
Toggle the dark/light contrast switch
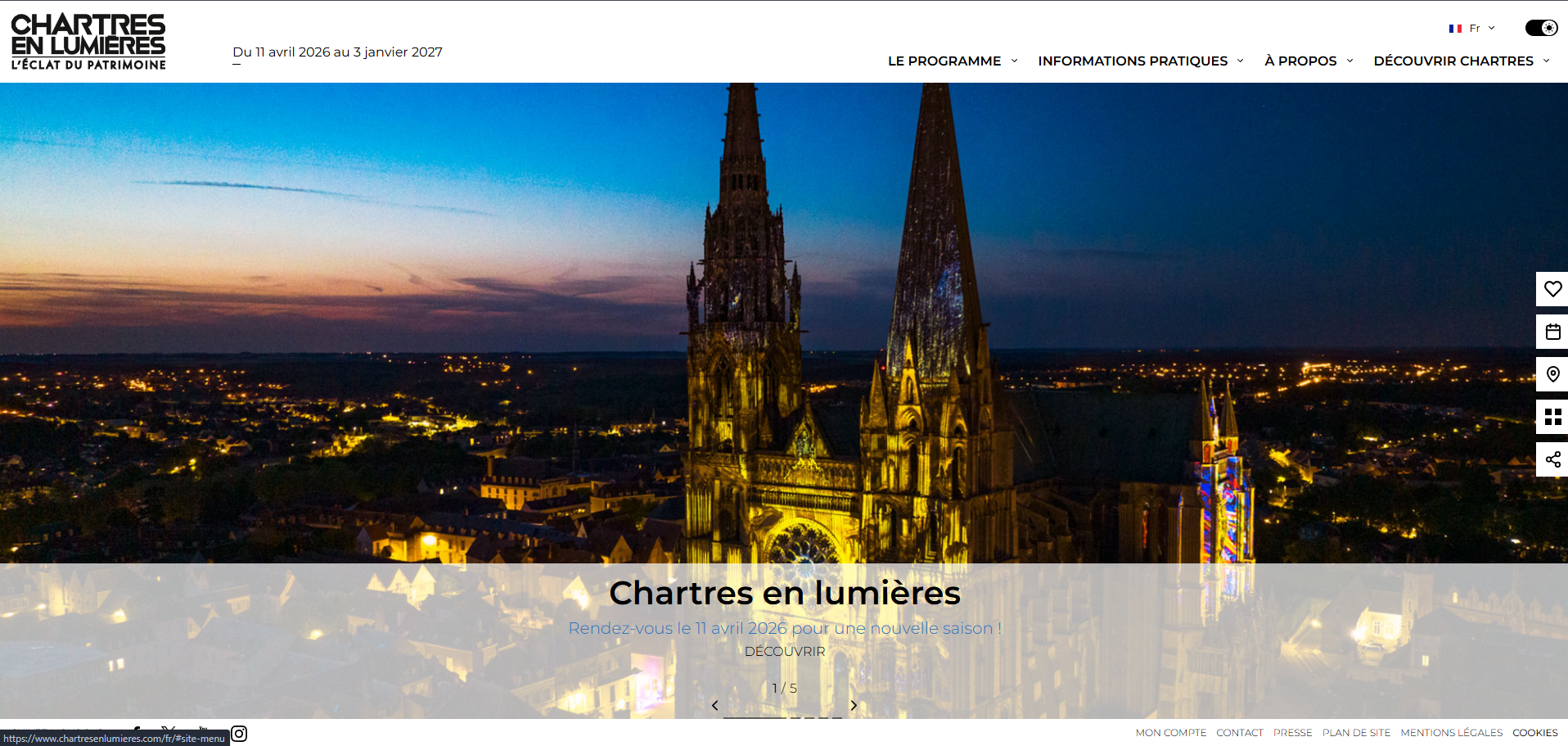1541,28
